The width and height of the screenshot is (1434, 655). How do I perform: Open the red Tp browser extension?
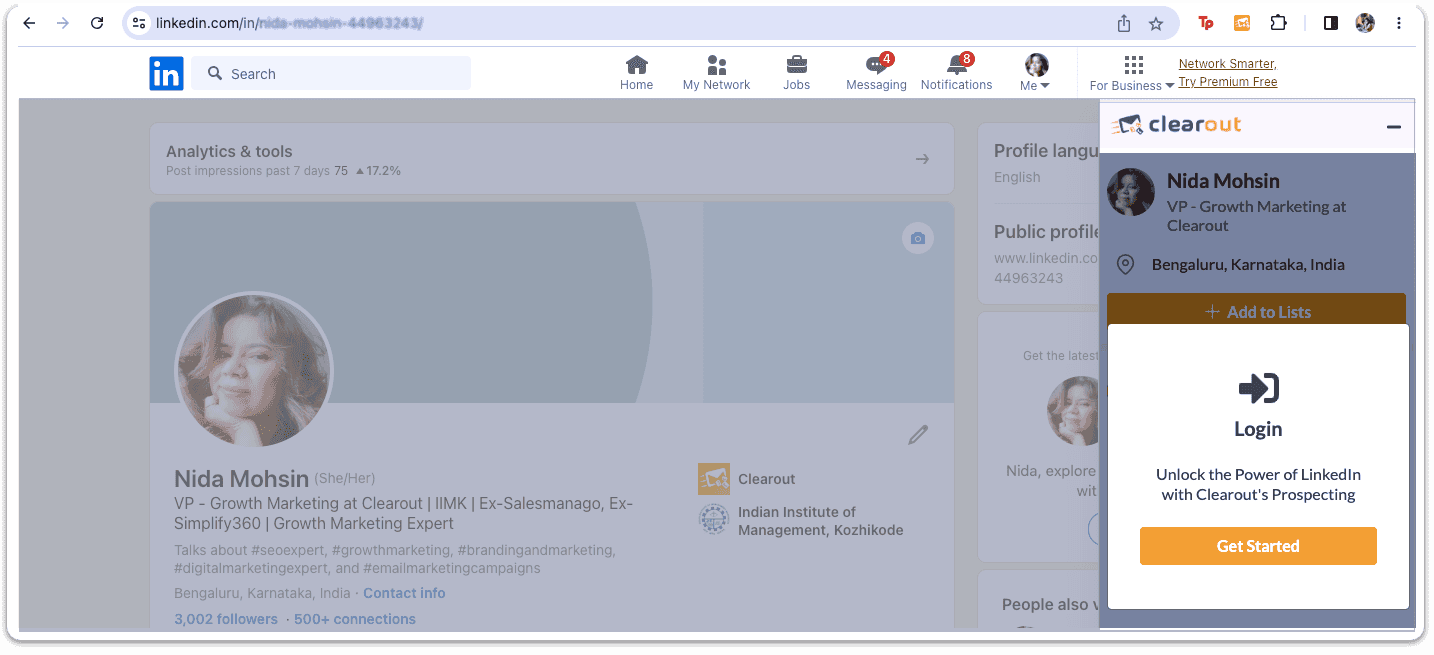click(x=1206, y=23)
